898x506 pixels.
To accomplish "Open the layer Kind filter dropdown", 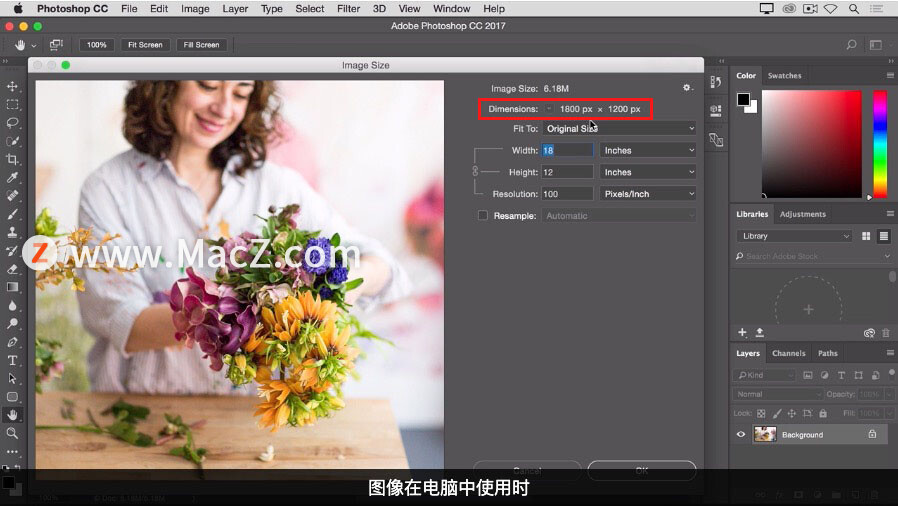I will (x=764, y=375).
